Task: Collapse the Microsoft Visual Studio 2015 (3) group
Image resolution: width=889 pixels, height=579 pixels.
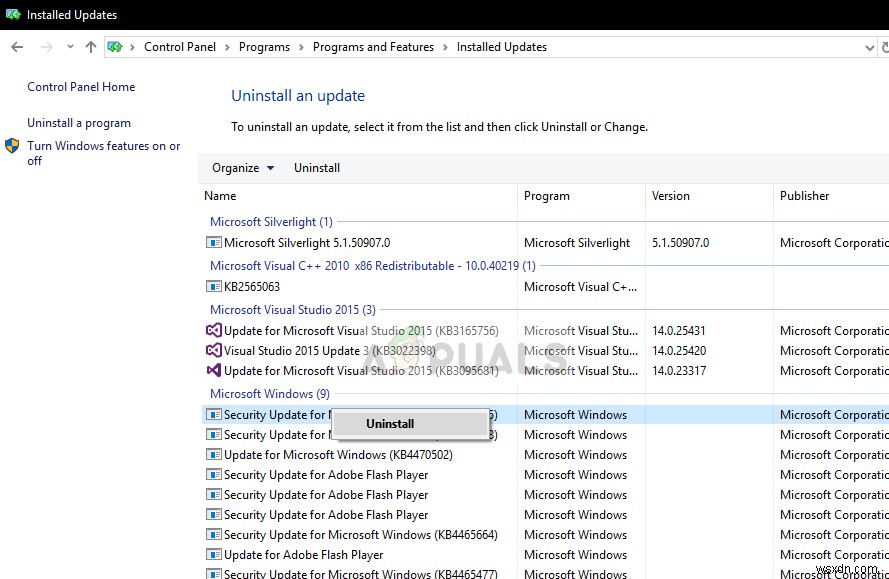Action: coord(293,310)
